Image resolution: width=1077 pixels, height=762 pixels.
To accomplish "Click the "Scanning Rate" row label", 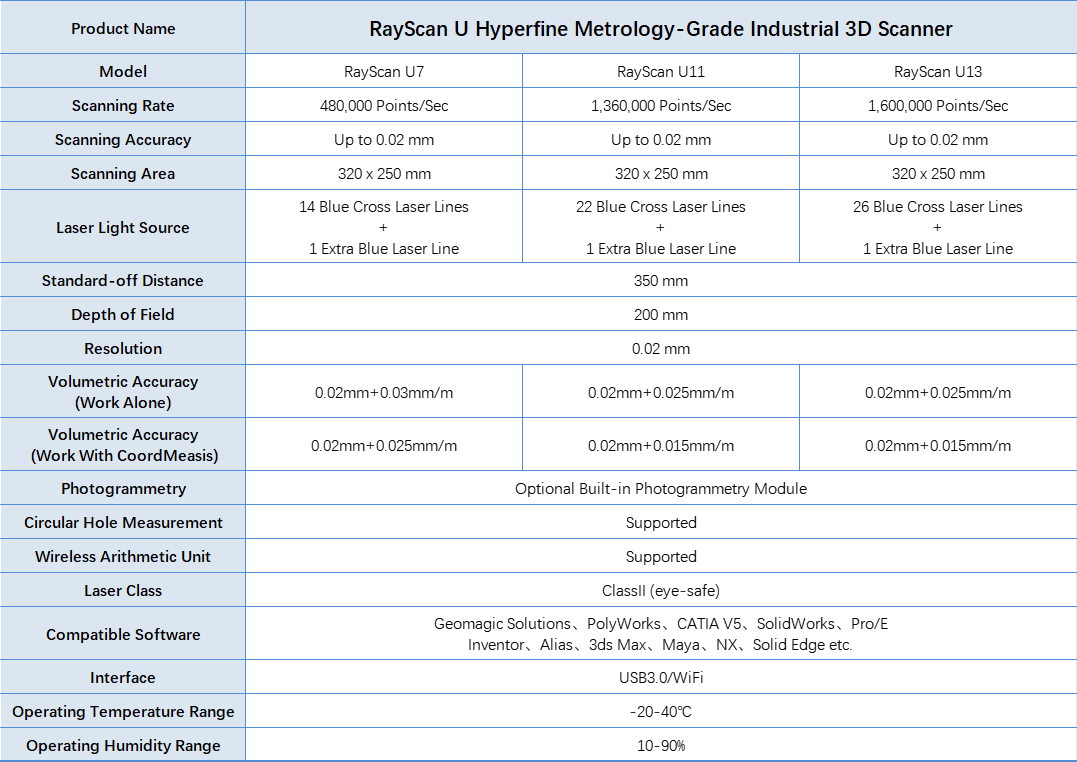I will [x=123, y=106].
